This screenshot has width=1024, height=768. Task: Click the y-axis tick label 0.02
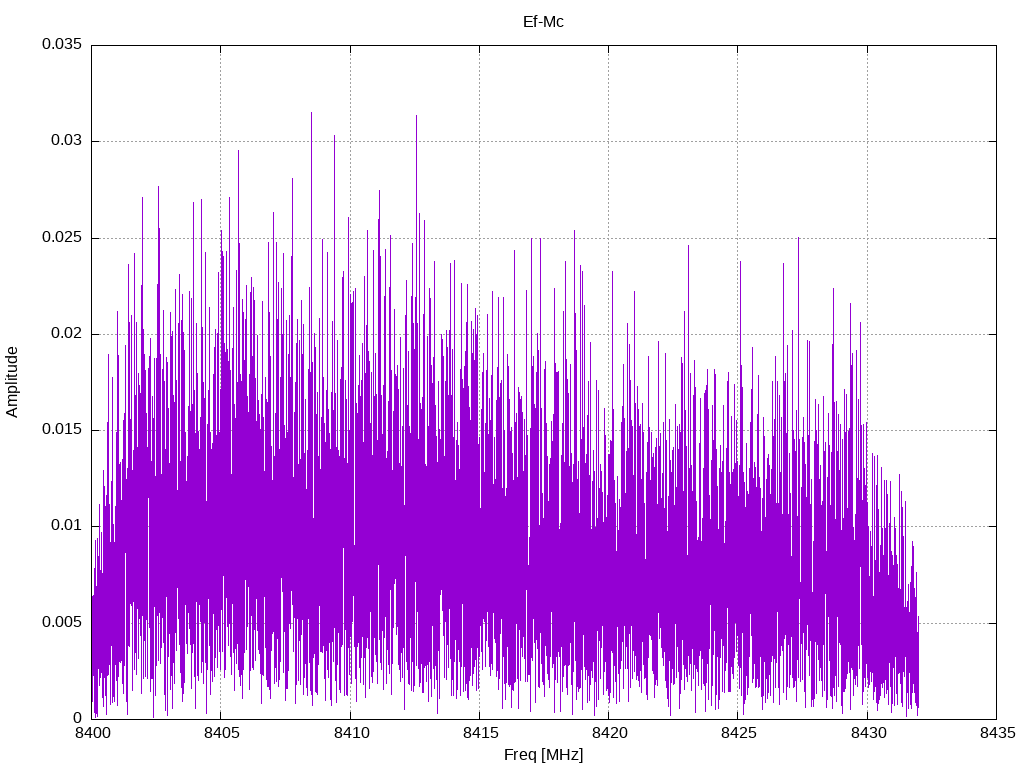coord(67,334)
